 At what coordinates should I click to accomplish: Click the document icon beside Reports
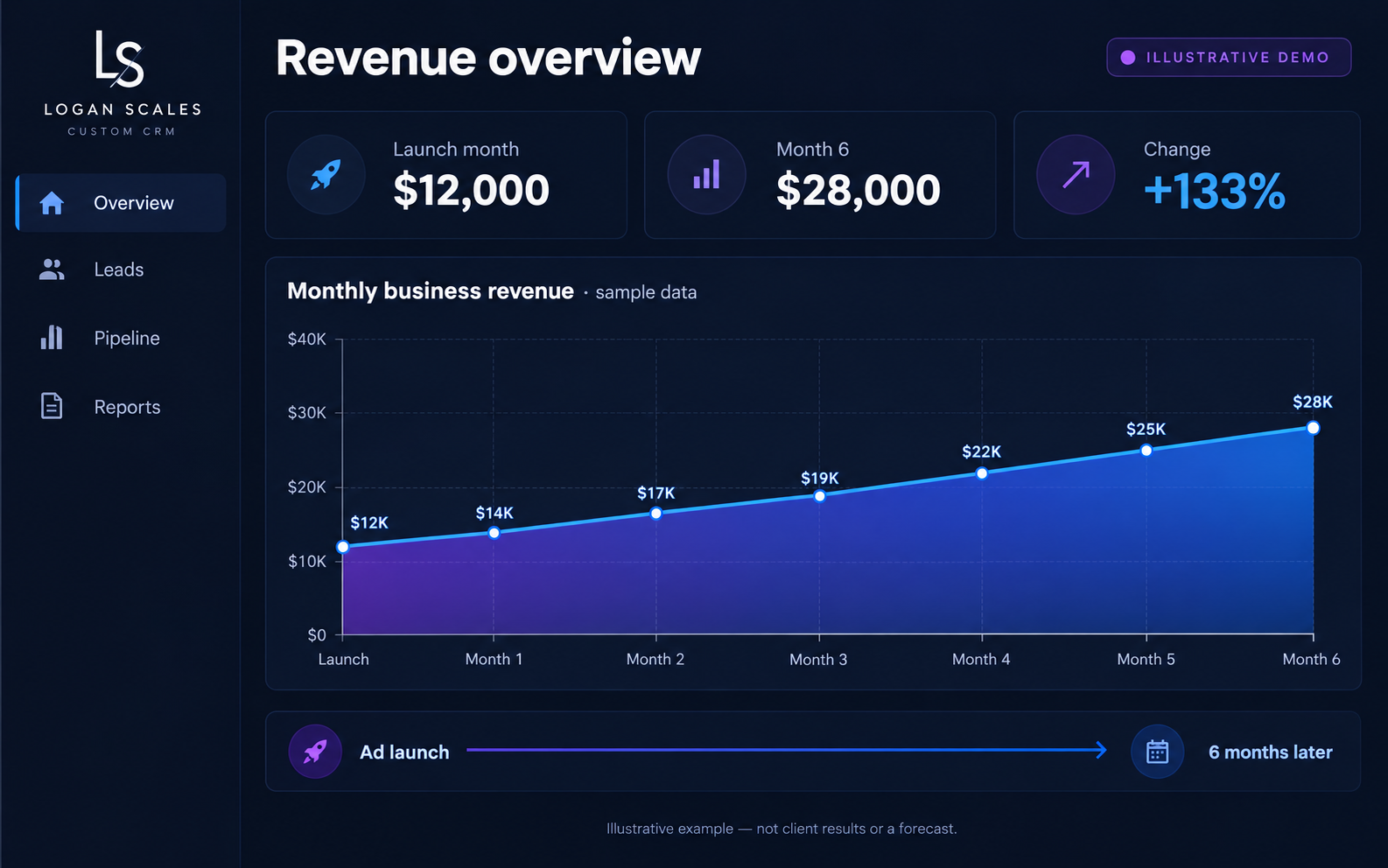[x=52, y=406]
